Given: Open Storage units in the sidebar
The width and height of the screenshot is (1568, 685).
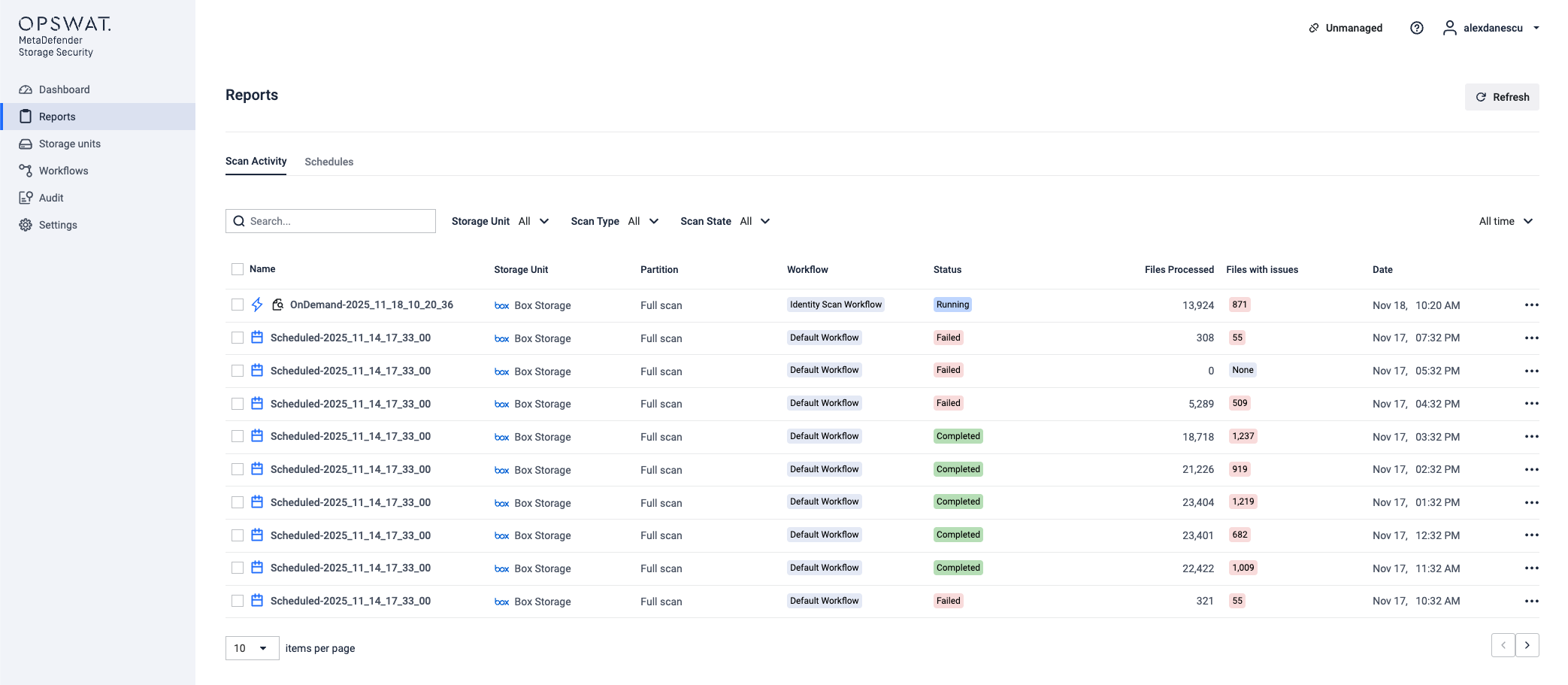Looking at the screenshot, I should [x=69, y=144].
